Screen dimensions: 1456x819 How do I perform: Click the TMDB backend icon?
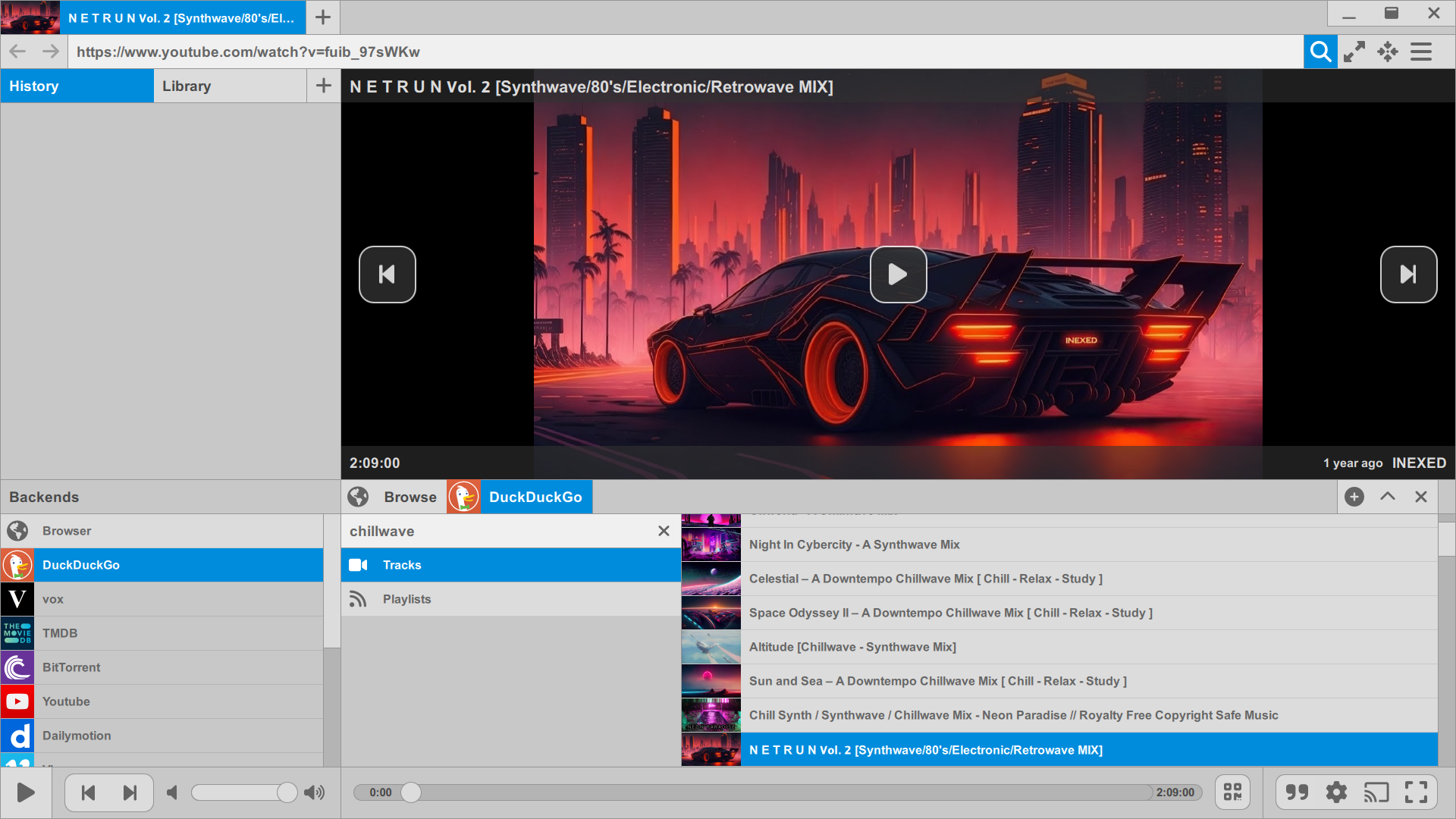click(x=18, y=633)
